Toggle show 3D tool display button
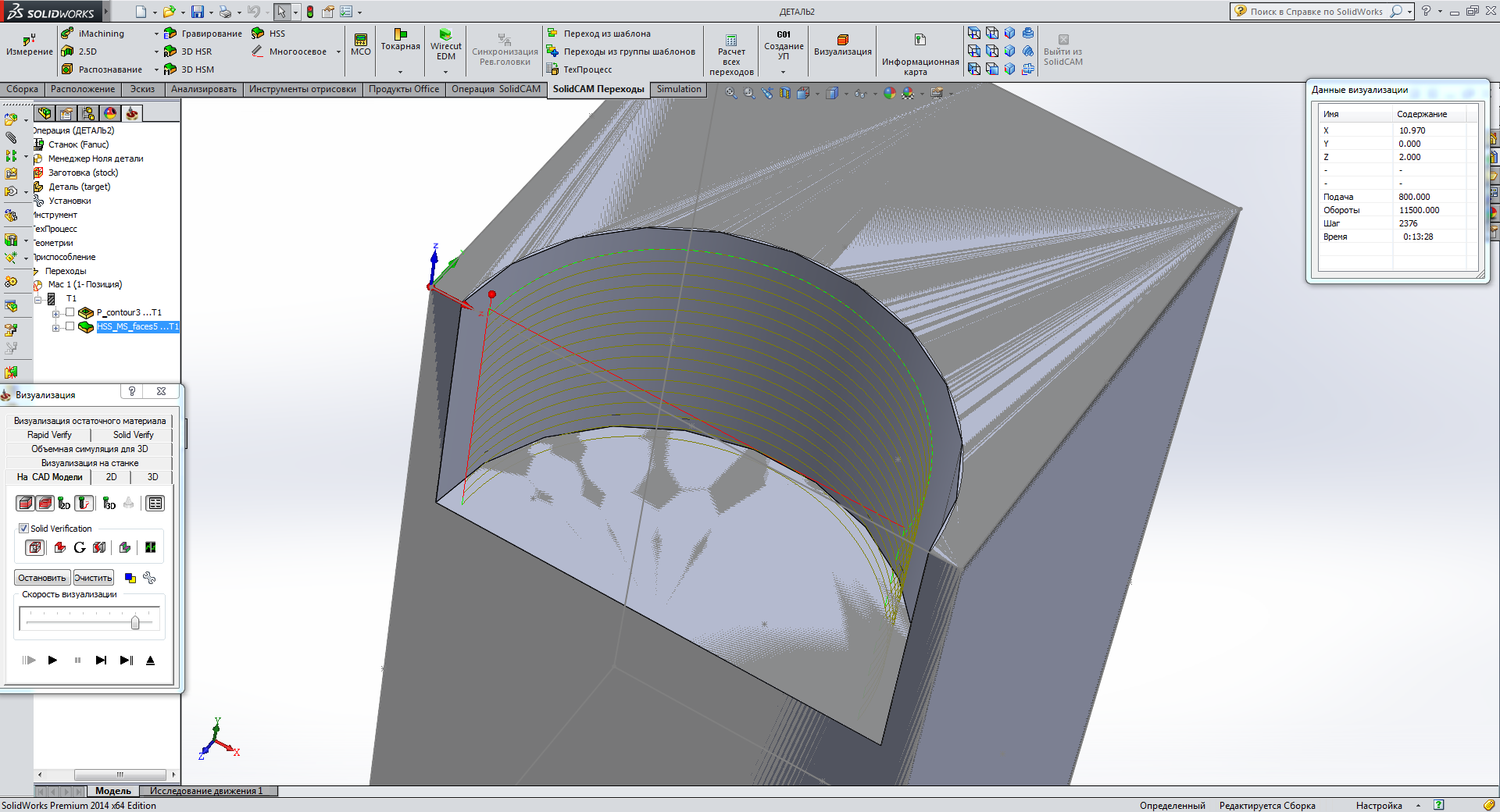Image resolution: width=1500 pixels, height=812 pixels. pos(109,504)
